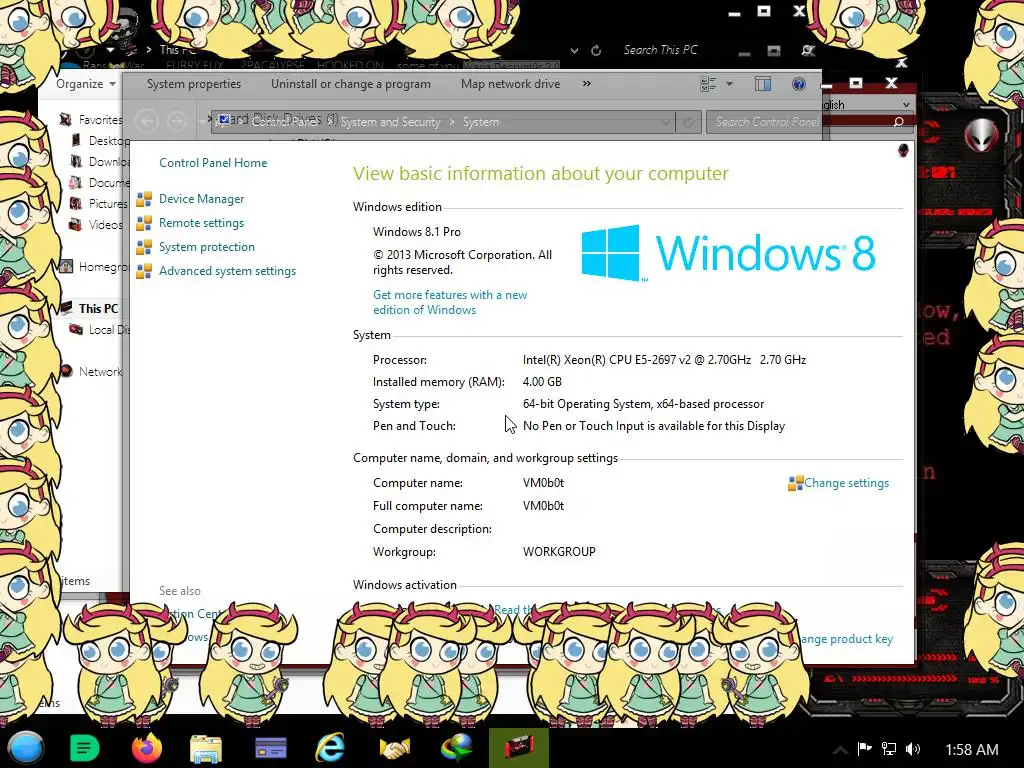The width and height of the screenshot is (1024, 768).
Task: Click the Change product key link
Action: coord(847,639)
